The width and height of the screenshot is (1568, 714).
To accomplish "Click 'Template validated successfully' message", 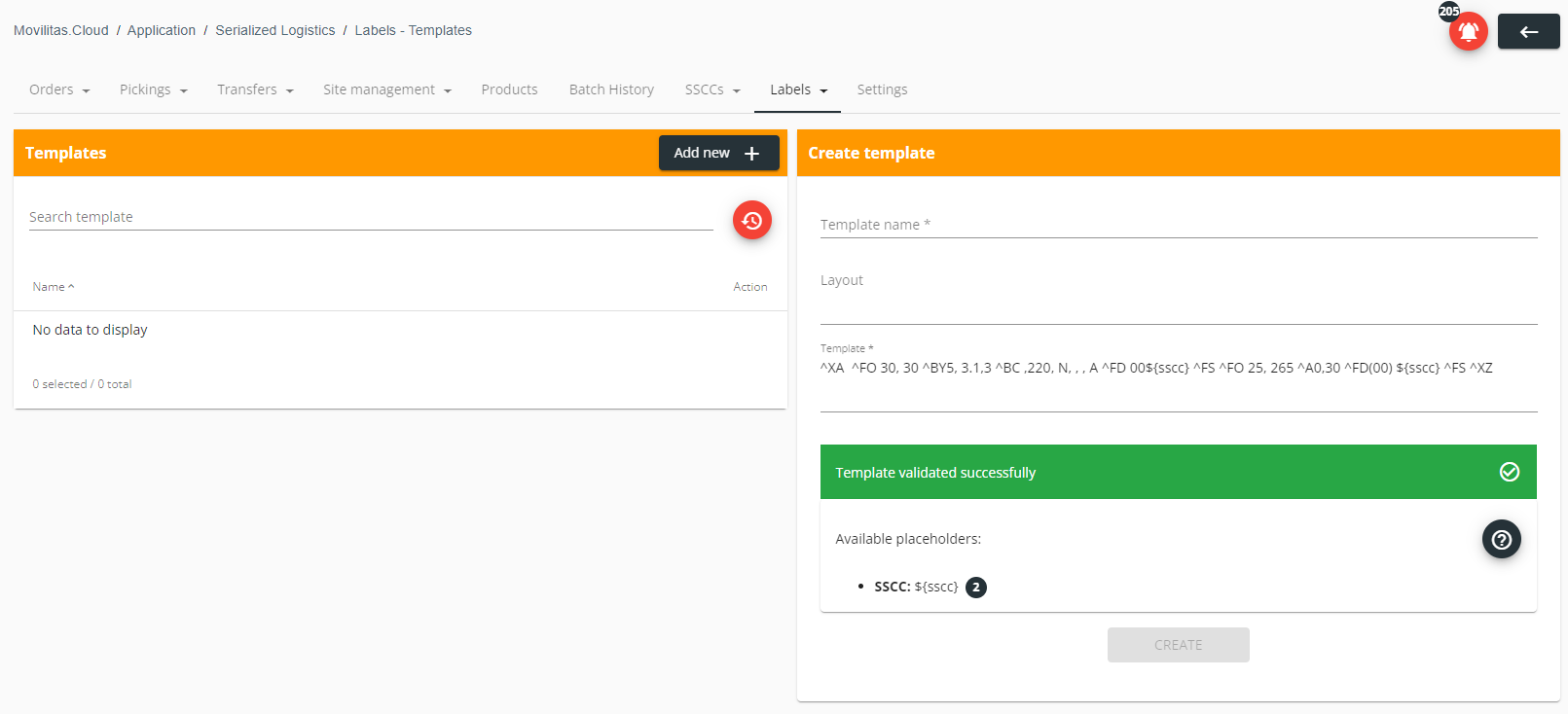I will tap(935, 473).
